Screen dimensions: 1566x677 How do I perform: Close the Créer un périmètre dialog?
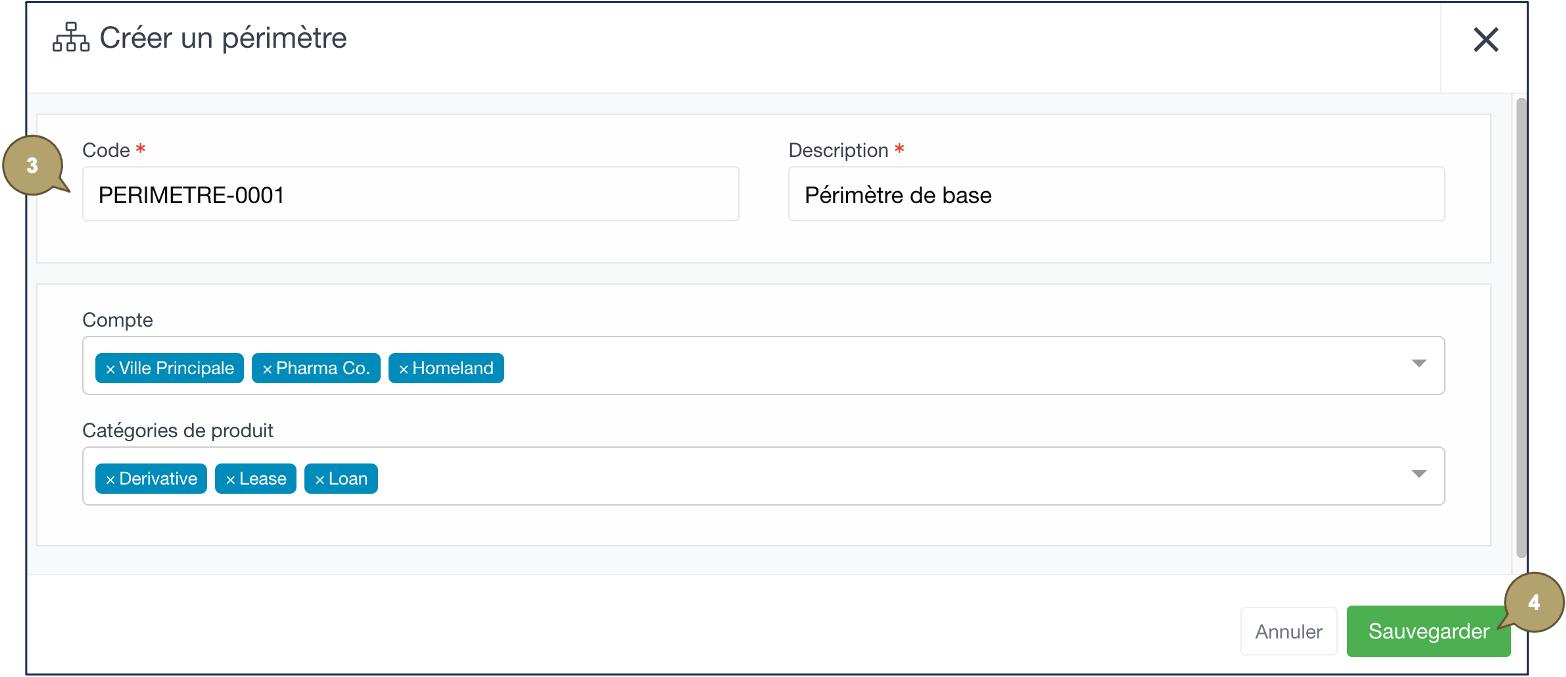point(1485,40)
